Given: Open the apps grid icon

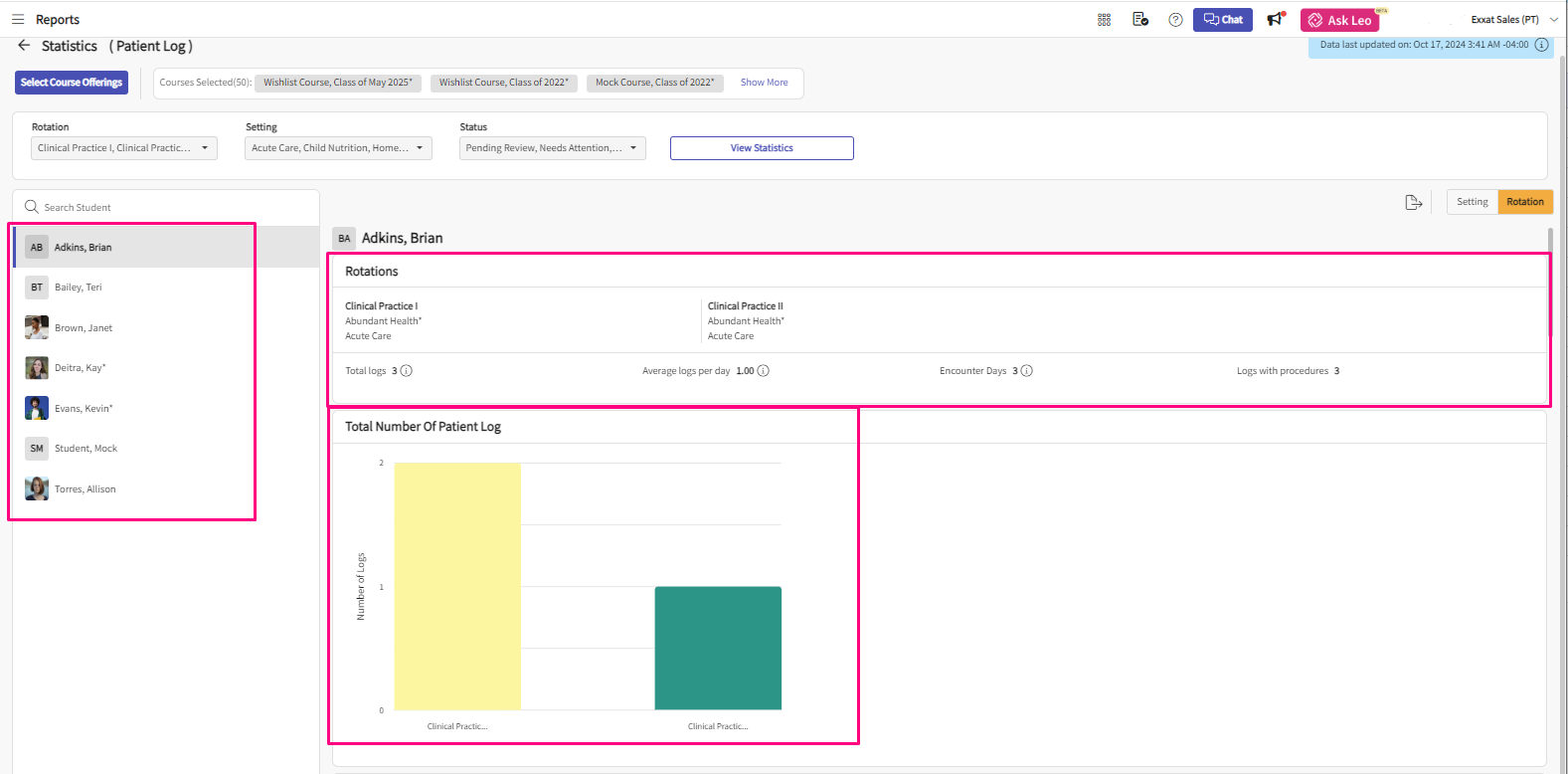Looking at the screenshot, I should (x=1104, y=20).
